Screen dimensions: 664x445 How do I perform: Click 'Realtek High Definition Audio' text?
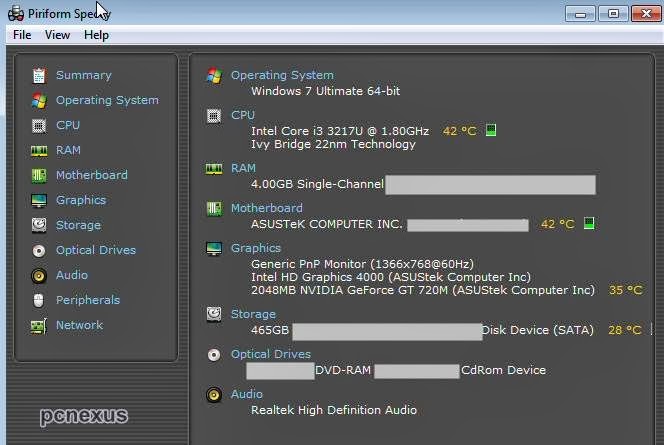pyautogui.click(x=334, y=410)
